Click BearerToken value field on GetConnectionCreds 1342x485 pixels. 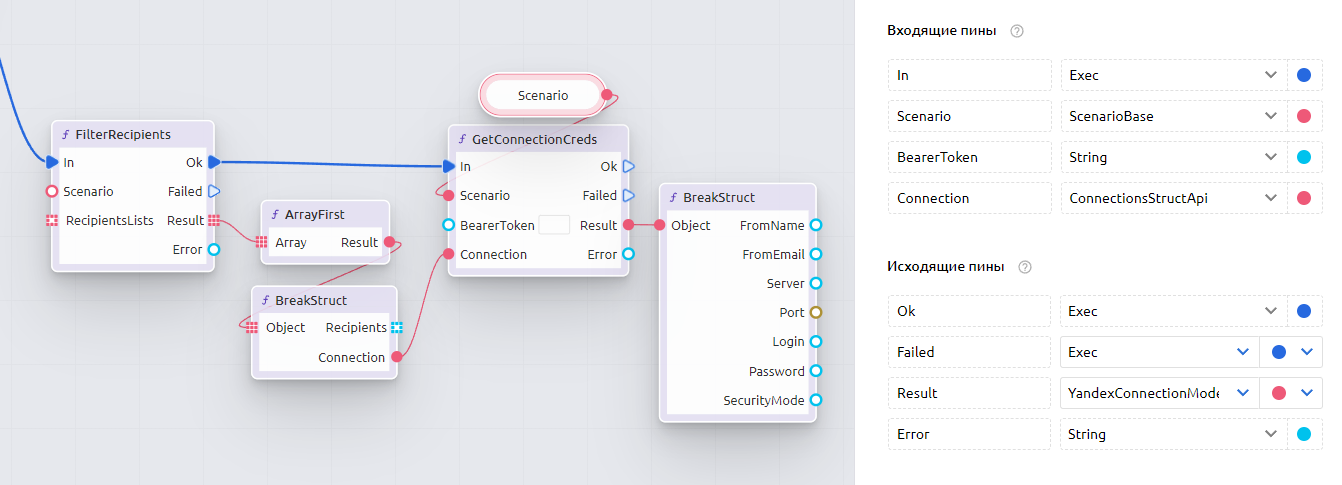(x=554, y=226)
